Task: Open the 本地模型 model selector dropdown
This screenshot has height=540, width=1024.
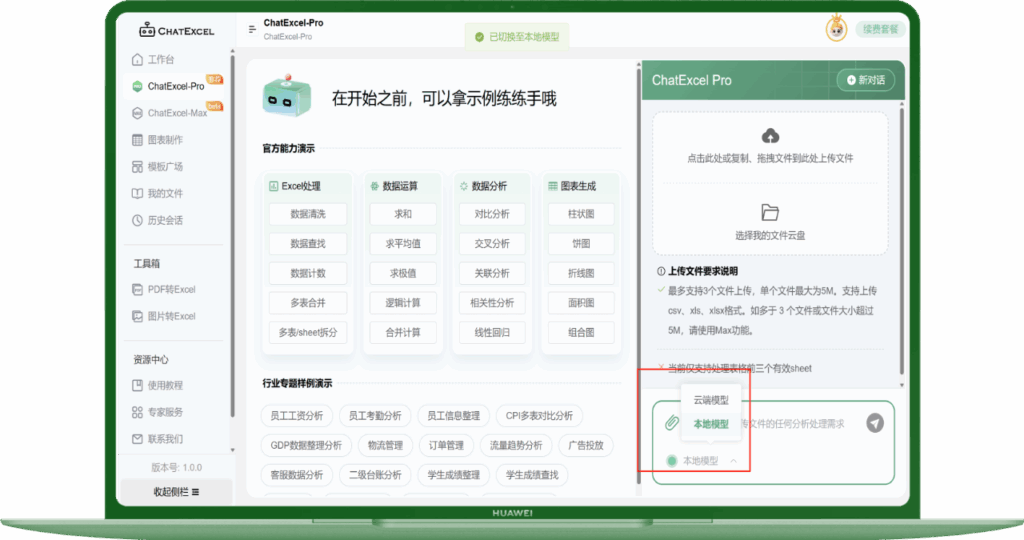Action: [x=701, y=461]
